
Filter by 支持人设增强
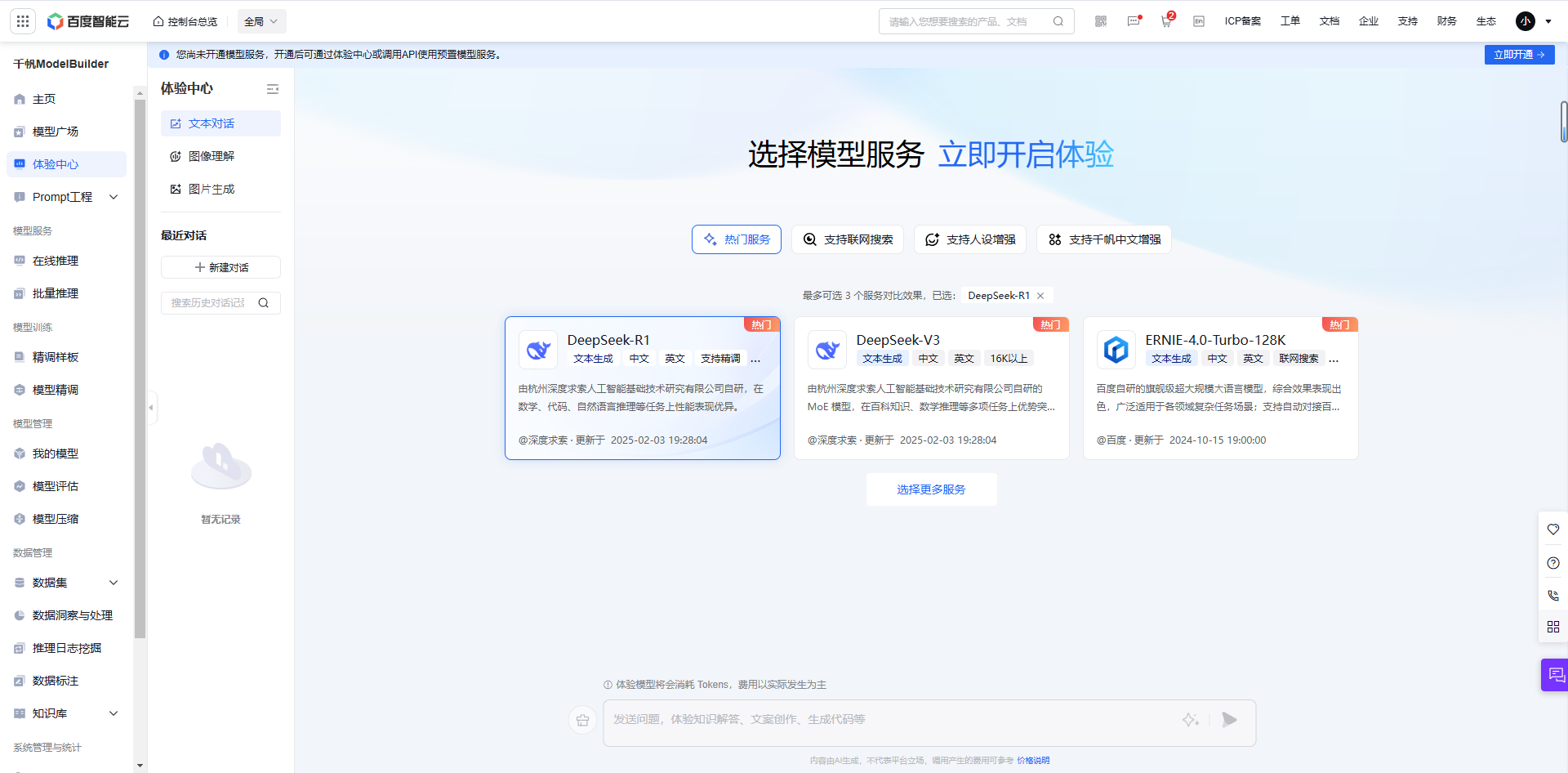(x=970, y=239)
